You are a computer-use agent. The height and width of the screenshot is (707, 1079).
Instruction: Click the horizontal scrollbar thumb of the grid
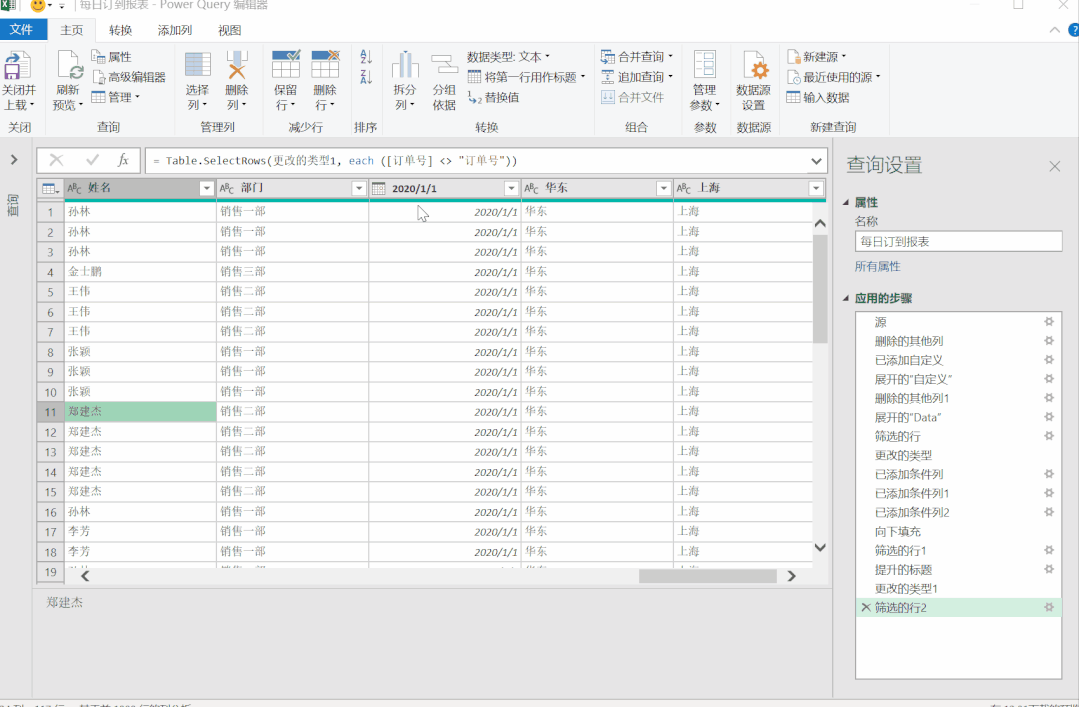tap(707, 576)
